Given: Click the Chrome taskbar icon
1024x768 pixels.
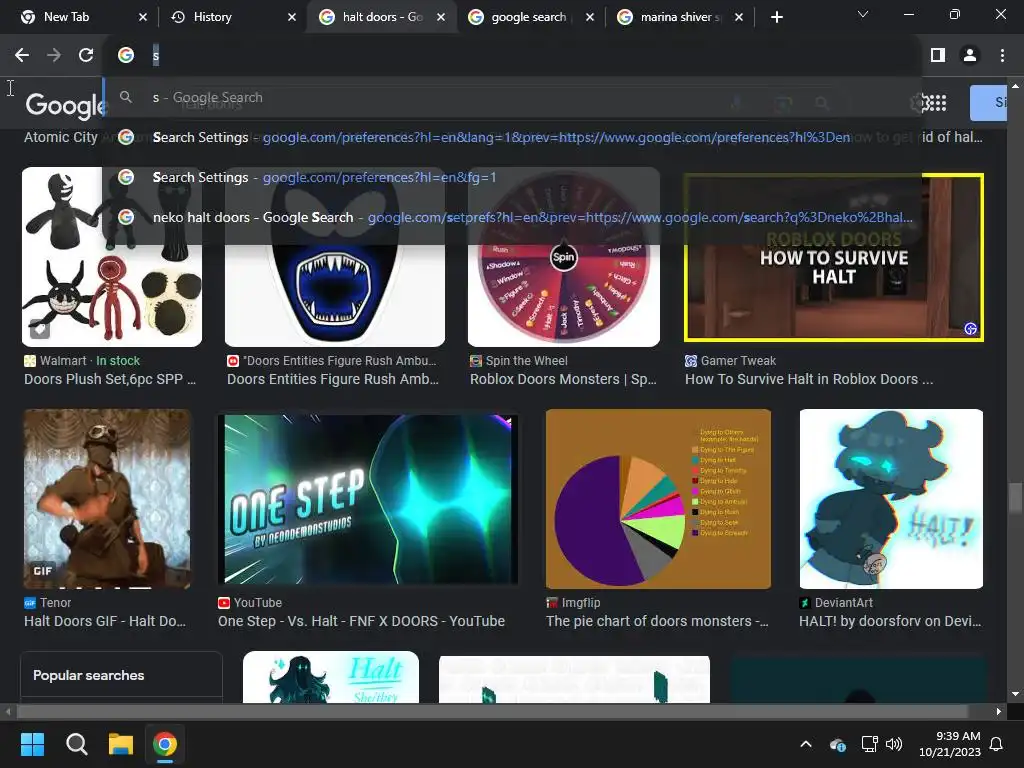Looking at the screenshot, I should click(x=165, y=744).
